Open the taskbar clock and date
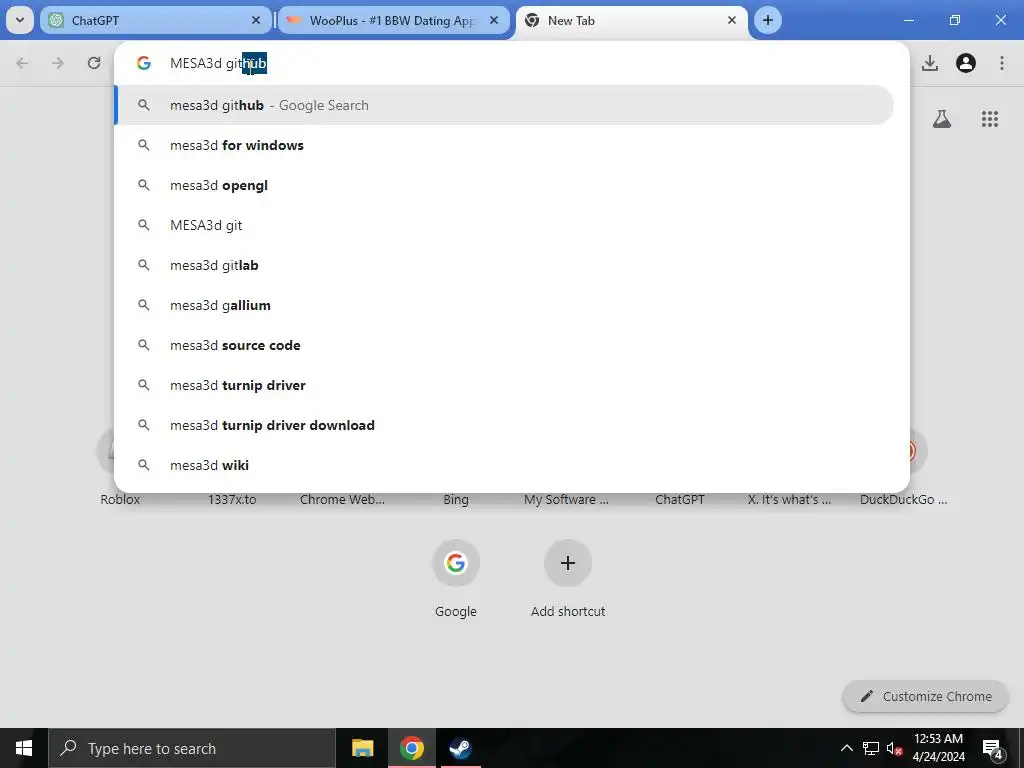Screen dimensions: 1024x768 click(x=938, y=748)
